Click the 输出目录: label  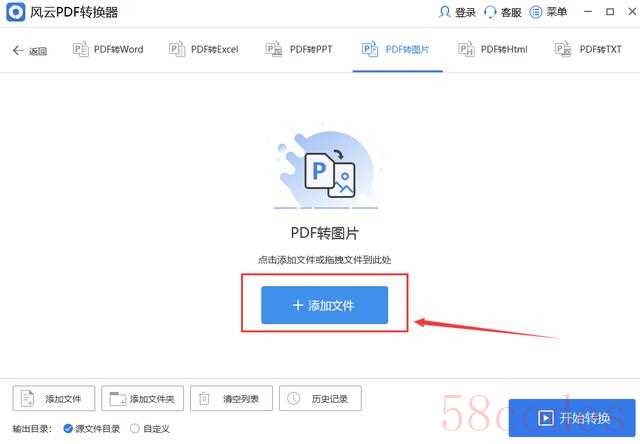coord(32,428)
